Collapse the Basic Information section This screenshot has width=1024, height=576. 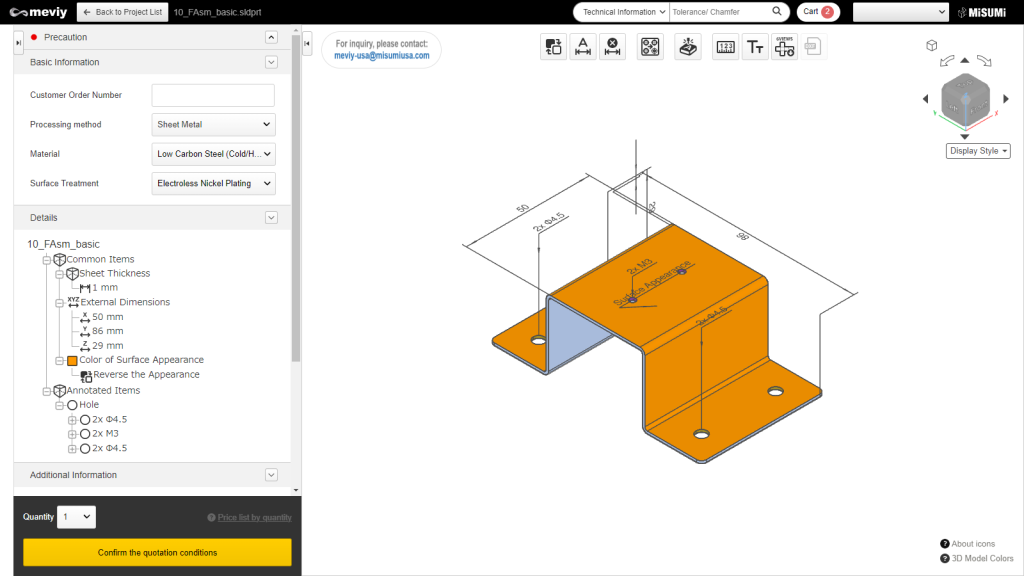[x=270, y=61]
